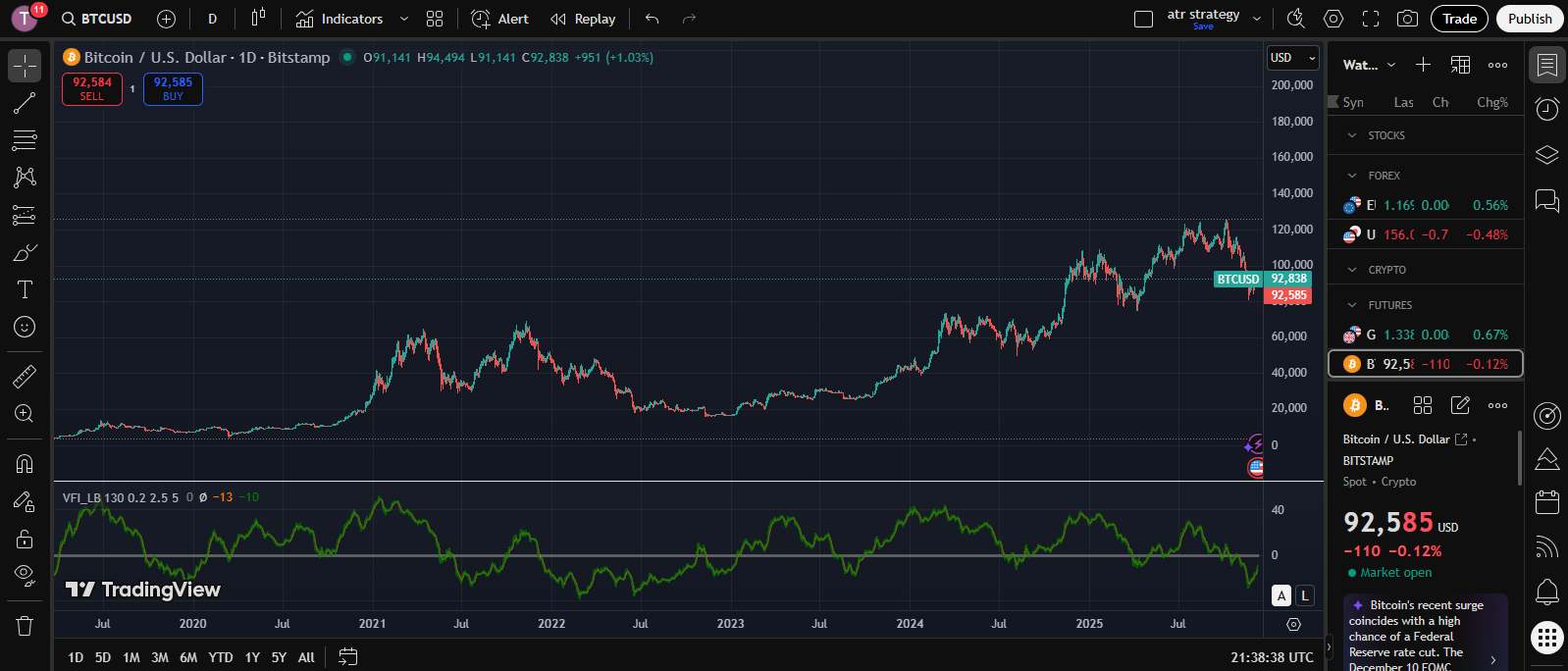Take a chart snapshot with camera icon
Viewport: 1568px width, 671px height.
pyautogui.click(x=1407, y=19)
